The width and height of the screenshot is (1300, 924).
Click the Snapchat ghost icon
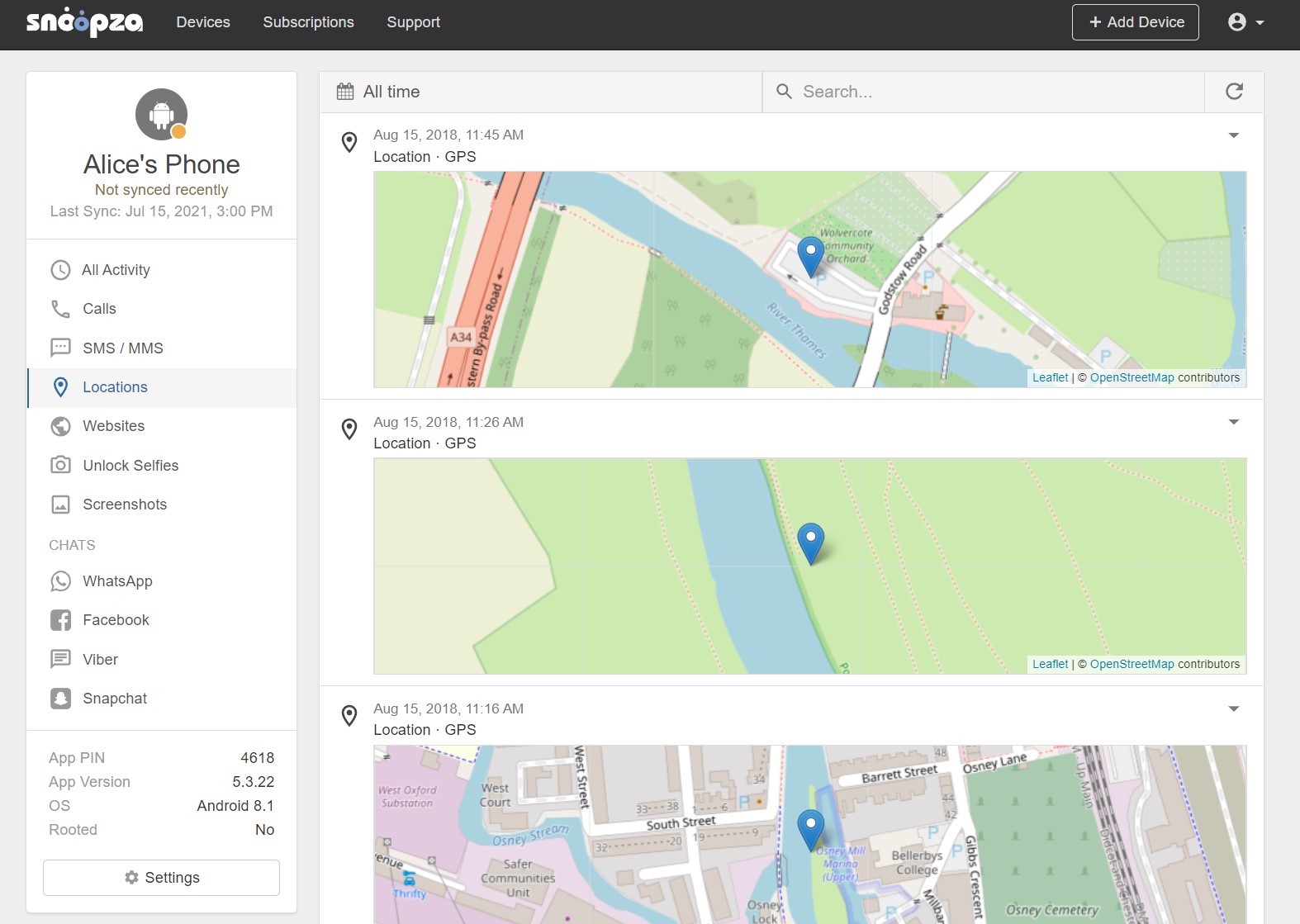[x=60, y=699]
